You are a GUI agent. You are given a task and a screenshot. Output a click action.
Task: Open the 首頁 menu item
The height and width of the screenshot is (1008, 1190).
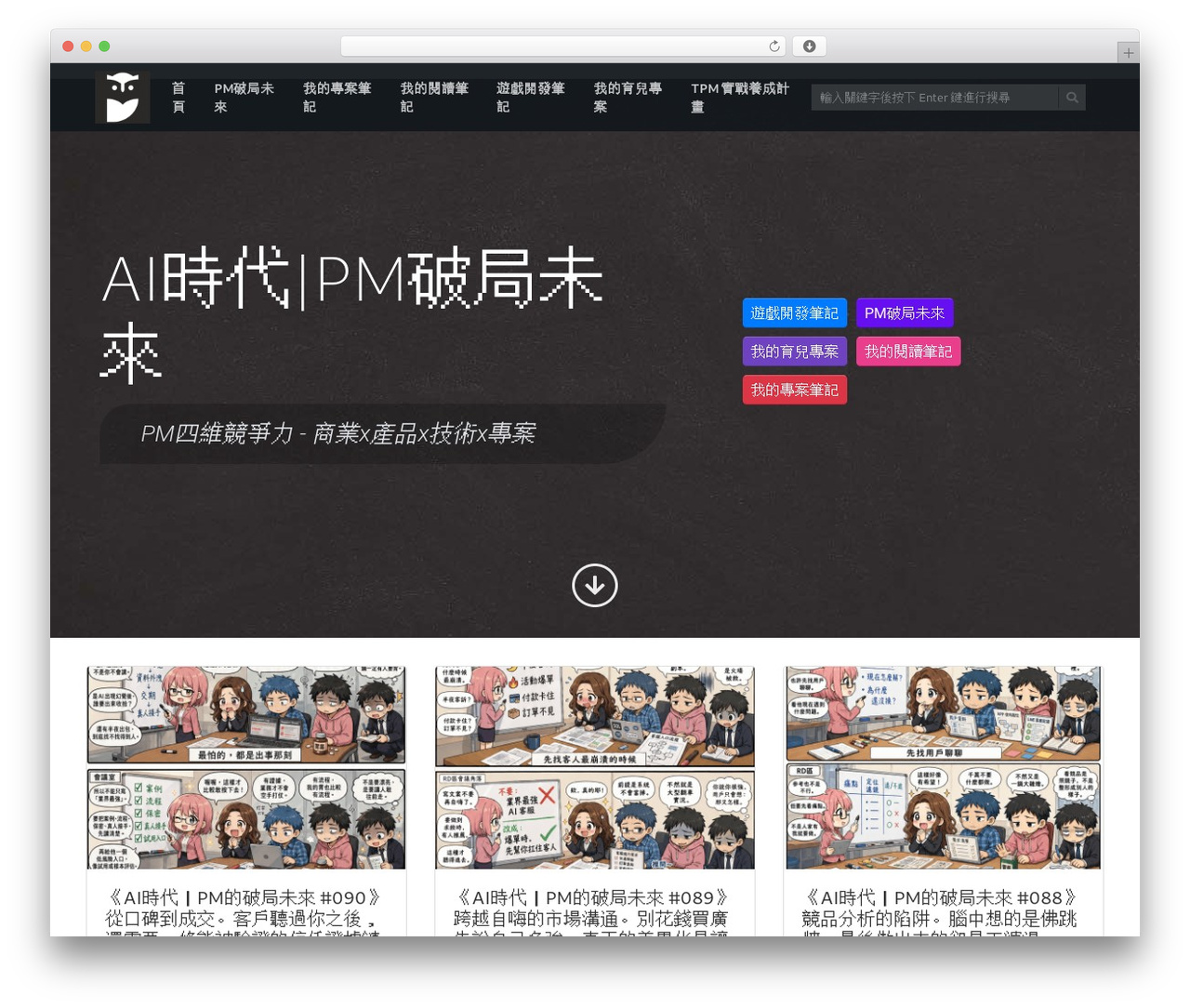pos(178,98)
